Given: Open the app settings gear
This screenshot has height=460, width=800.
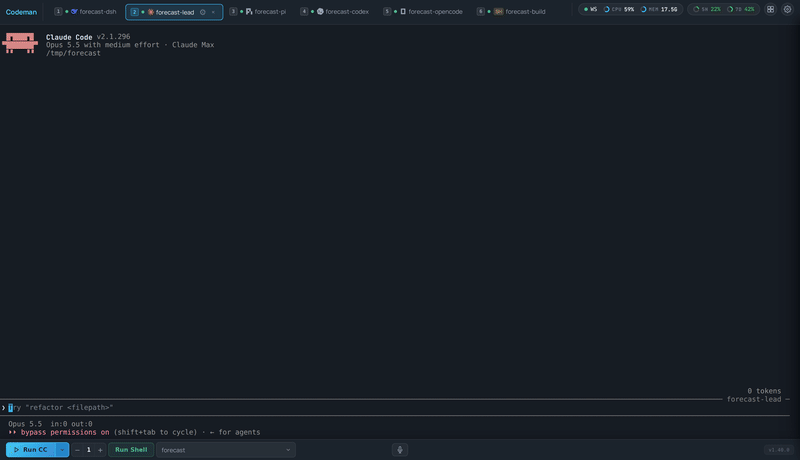Looking at the screenshot, I should [787, 9].
